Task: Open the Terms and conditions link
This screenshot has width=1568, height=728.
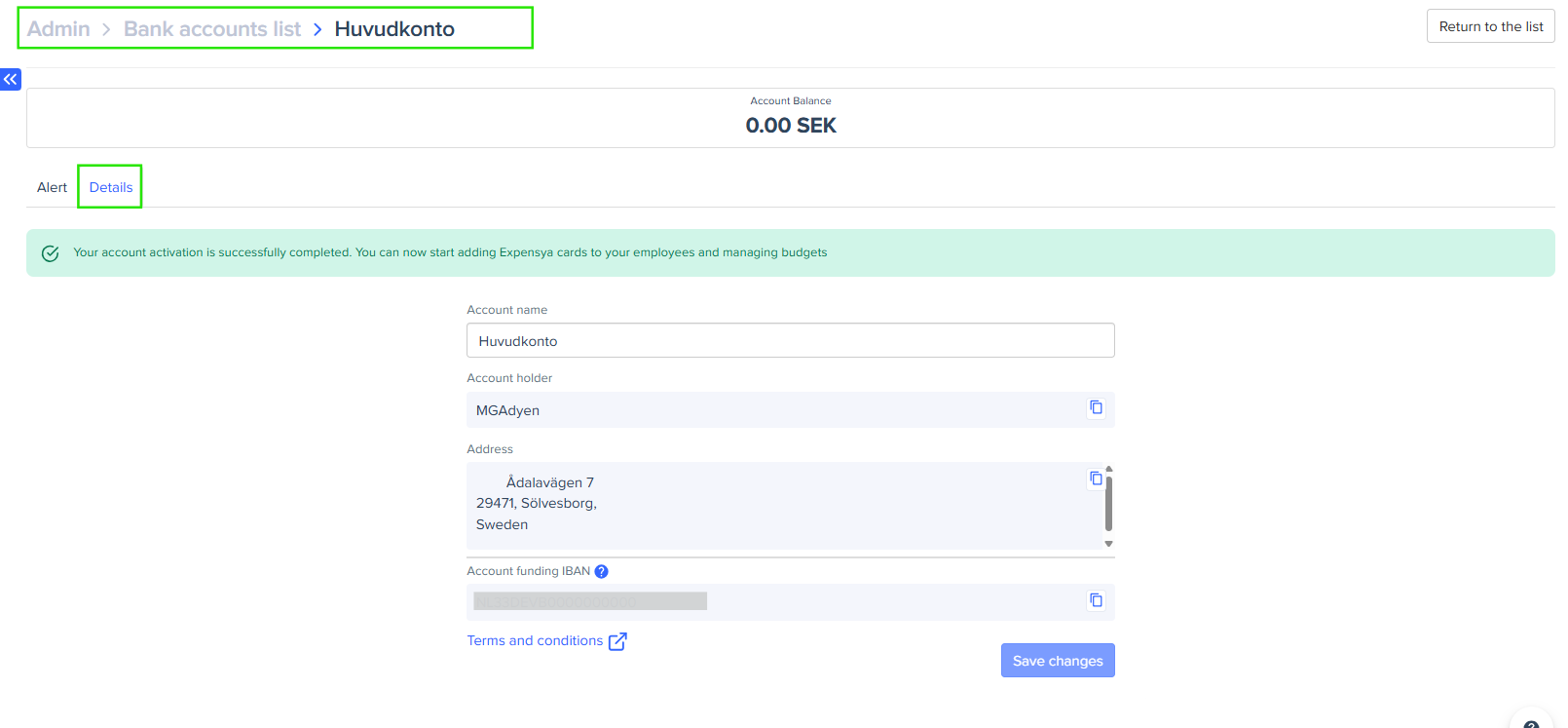Action: pos(535,640)
